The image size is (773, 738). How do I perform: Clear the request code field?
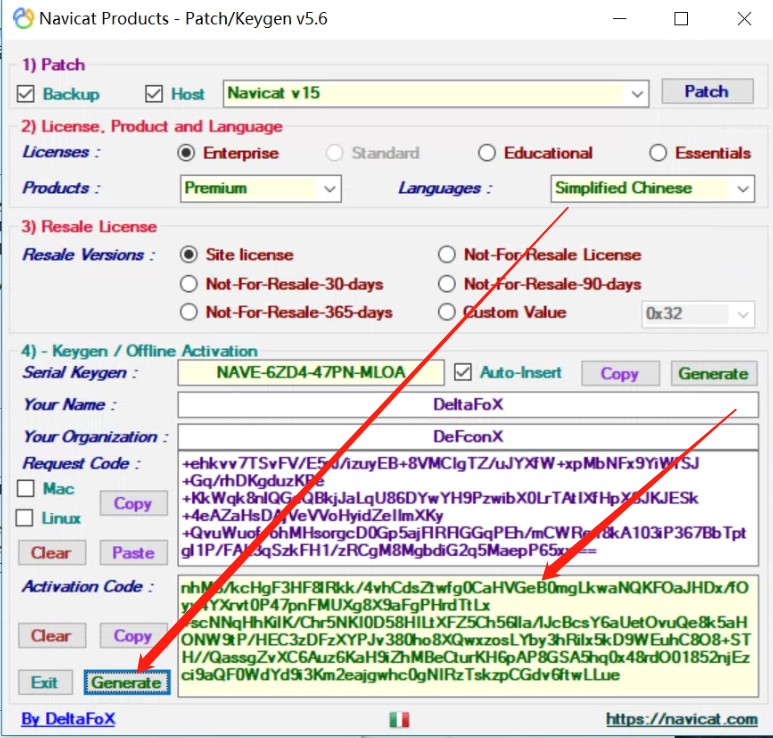(52, 553)
